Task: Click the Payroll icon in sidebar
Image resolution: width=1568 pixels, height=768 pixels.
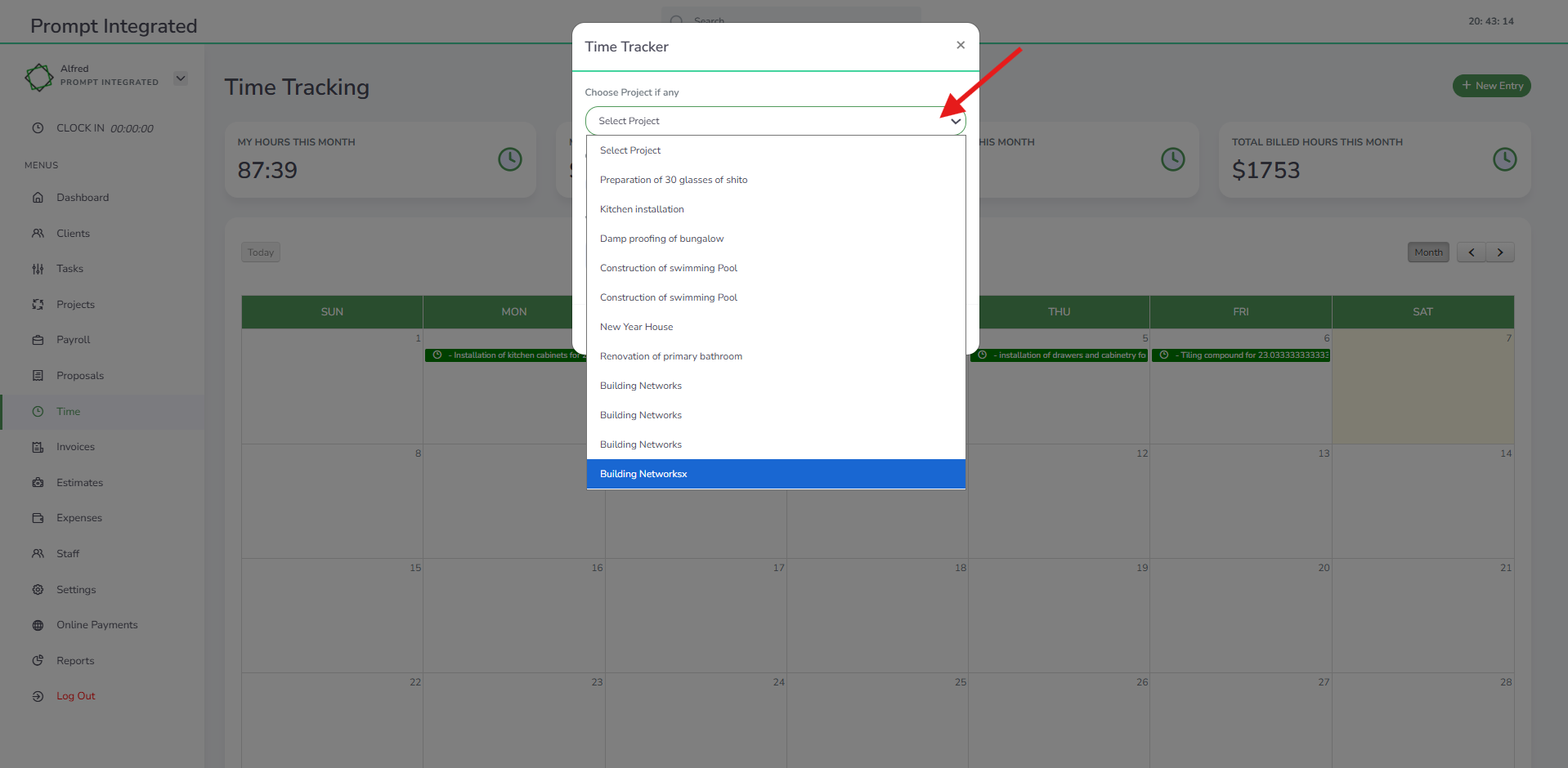Action: click(38, 340)
